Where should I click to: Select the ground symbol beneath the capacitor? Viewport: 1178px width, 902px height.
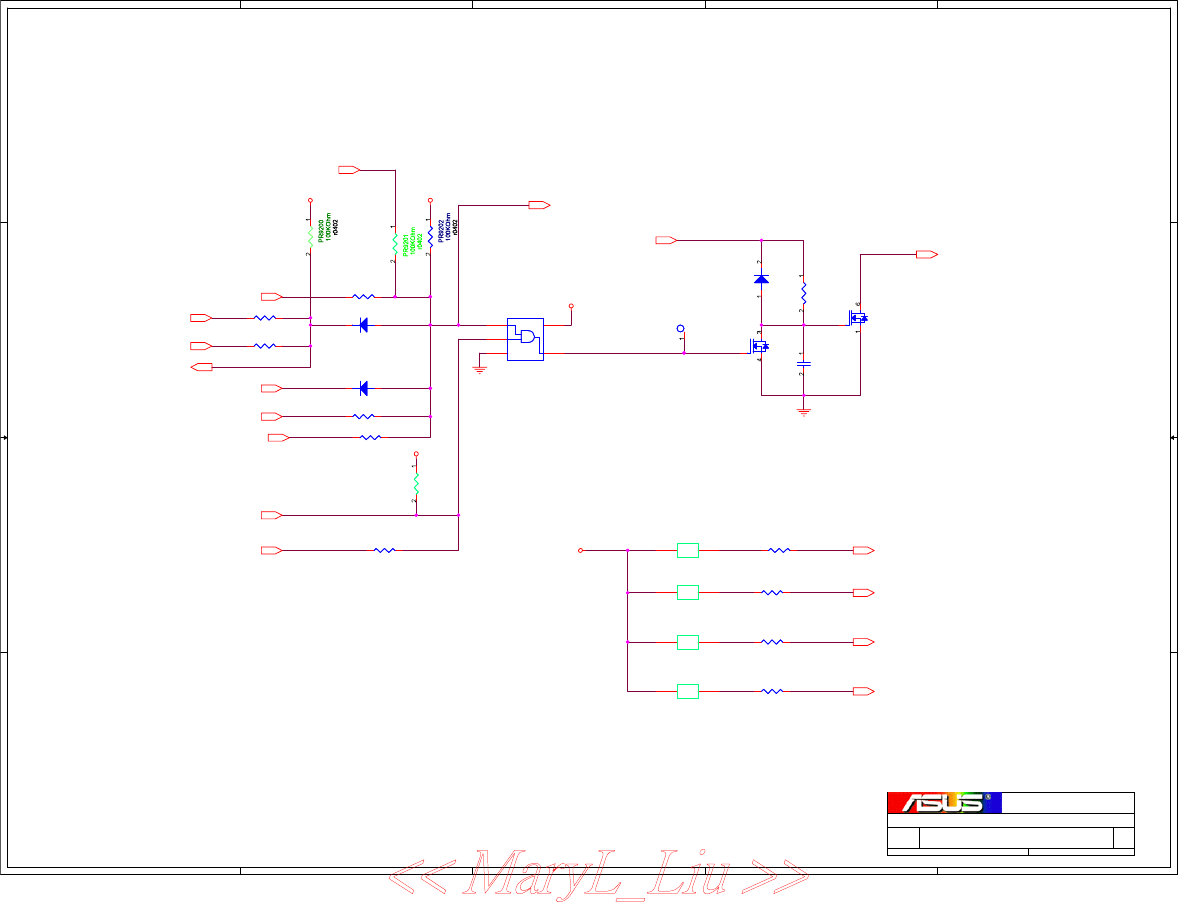(804, 412)
